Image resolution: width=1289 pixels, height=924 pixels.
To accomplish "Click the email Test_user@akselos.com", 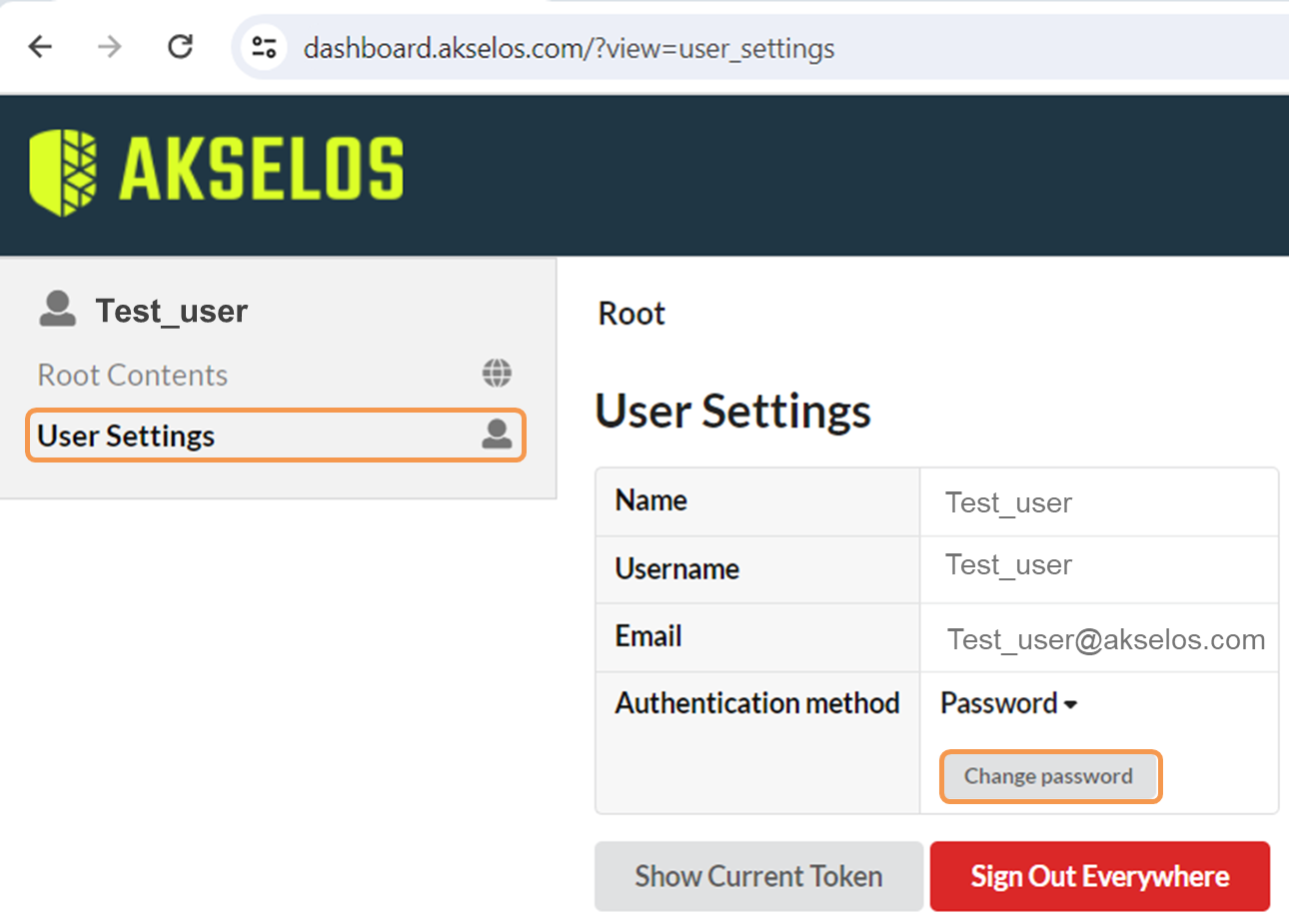I will click(1106, 639).
